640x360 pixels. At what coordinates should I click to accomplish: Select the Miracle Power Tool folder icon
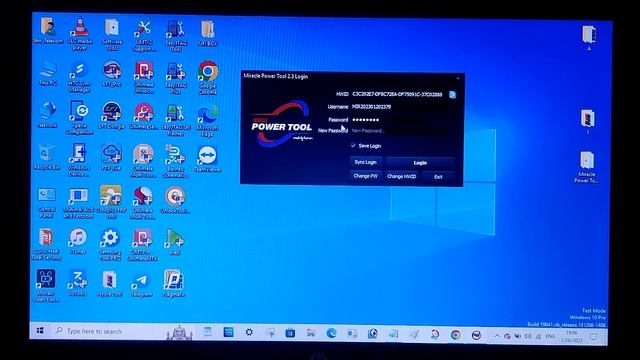[x=587, y=167]
